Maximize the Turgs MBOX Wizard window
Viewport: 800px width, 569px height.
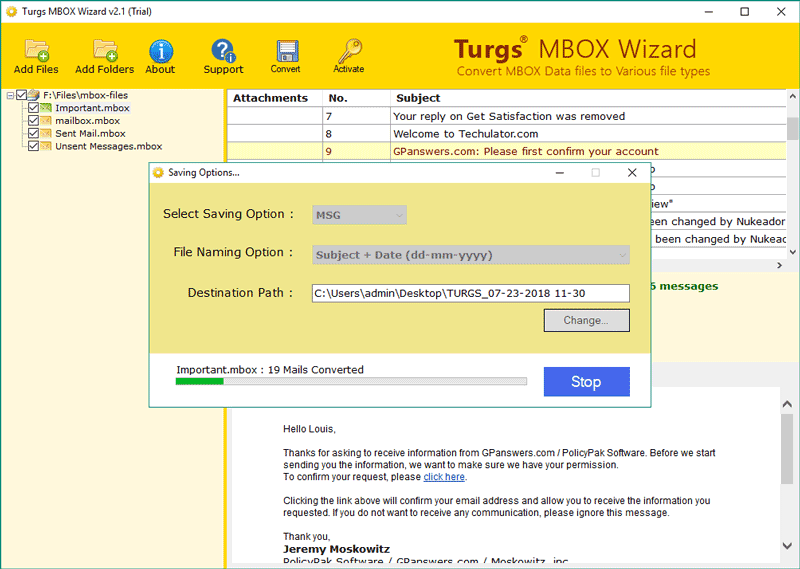(744, 12)
